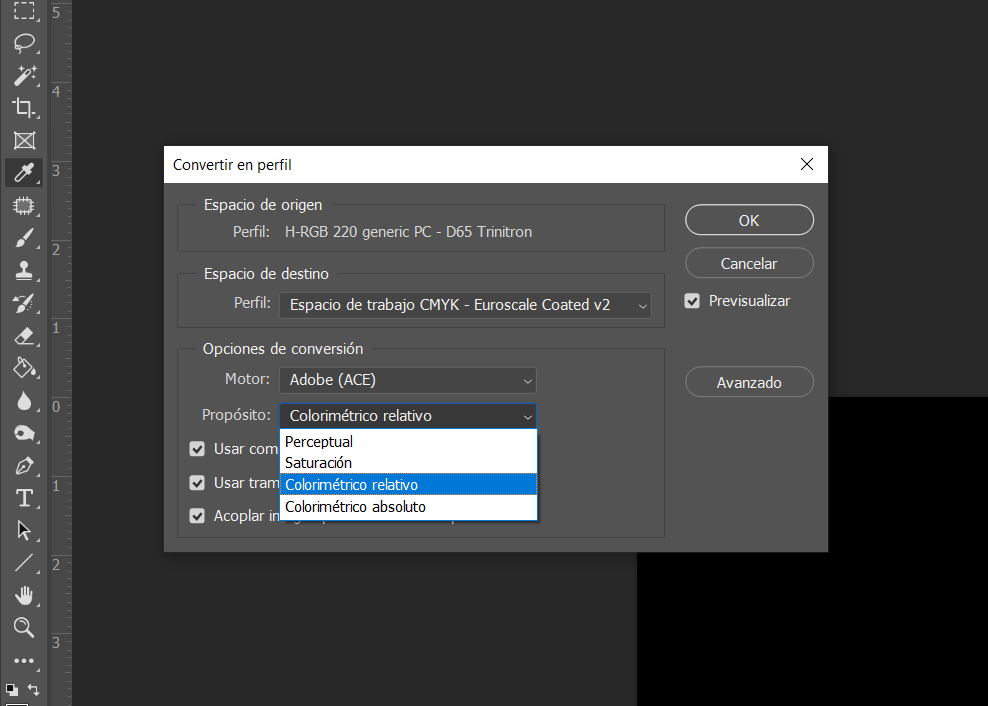Pick the Crop tool
Image resolution: width=988 pixels, height=706 pixels.
coord(24,108)
